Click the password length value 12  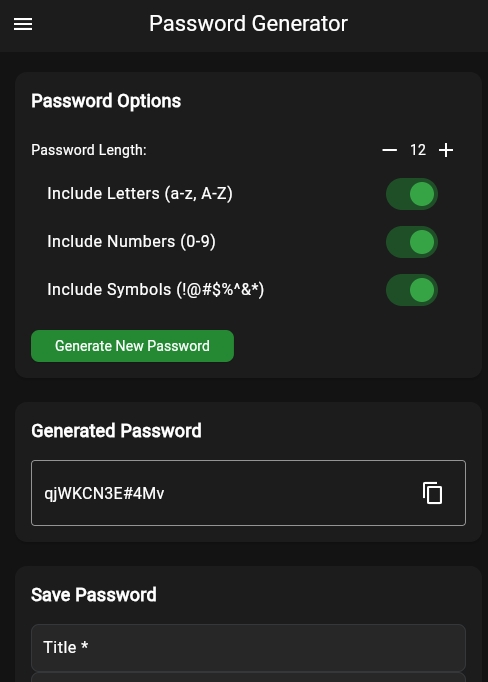pyautogui.click(x=418, y=150)
